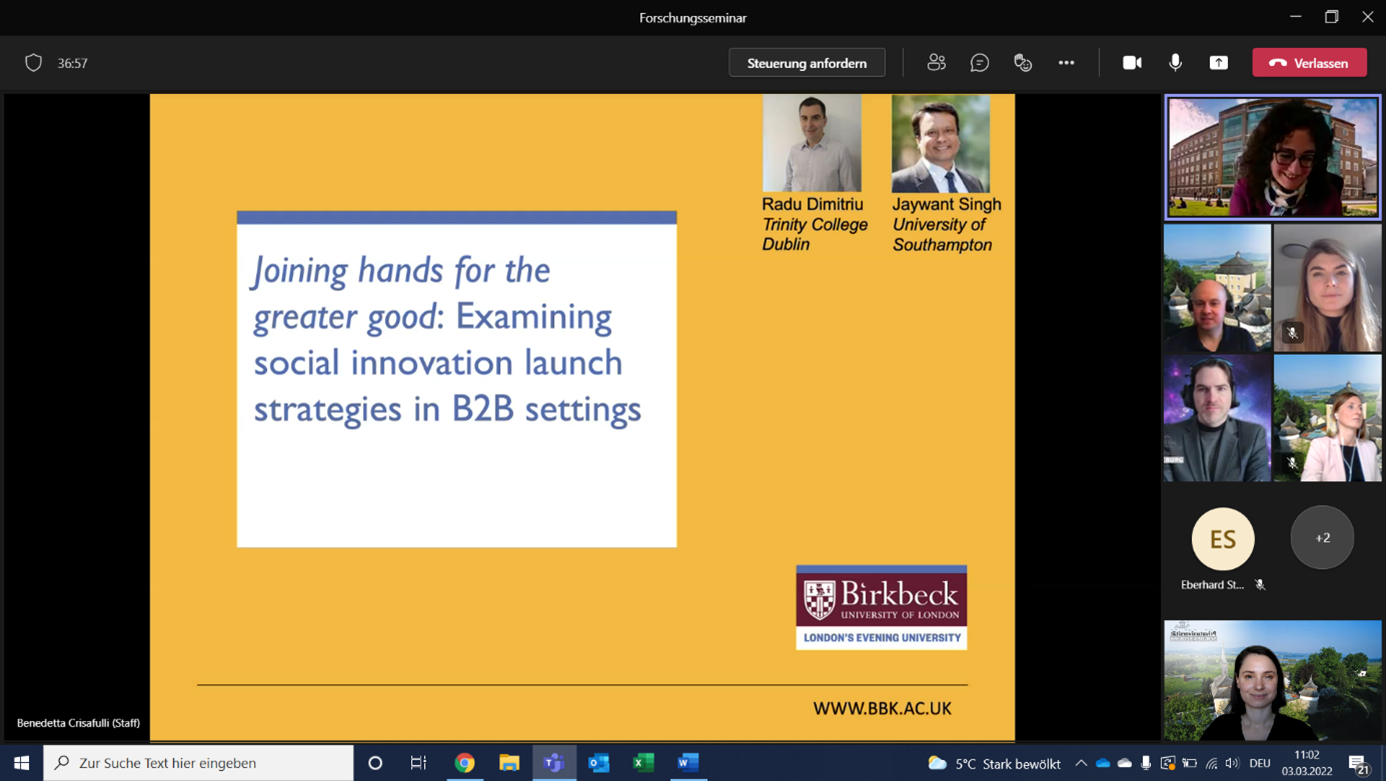This screenshot has width=1386, height=781.
Task: Click the red Verlassen button
Action: coord(1309,63)
